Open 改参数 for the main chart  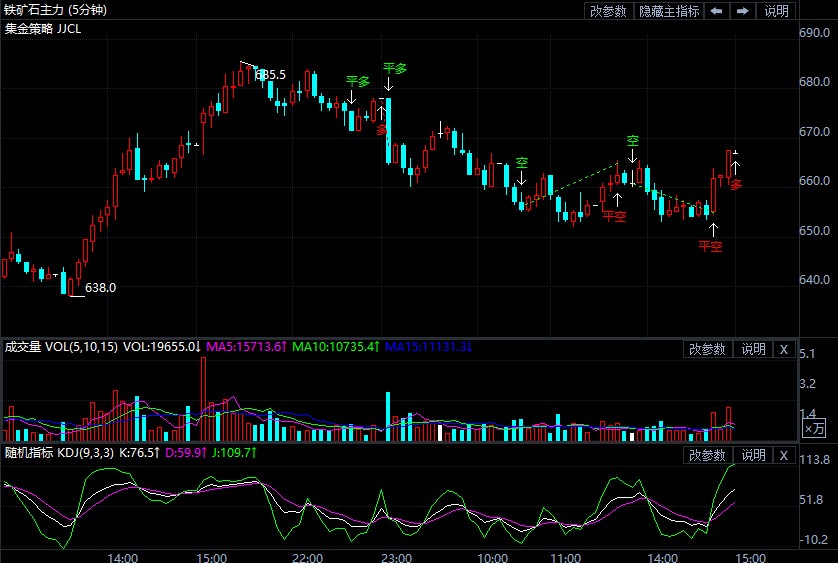coord(608,11)
